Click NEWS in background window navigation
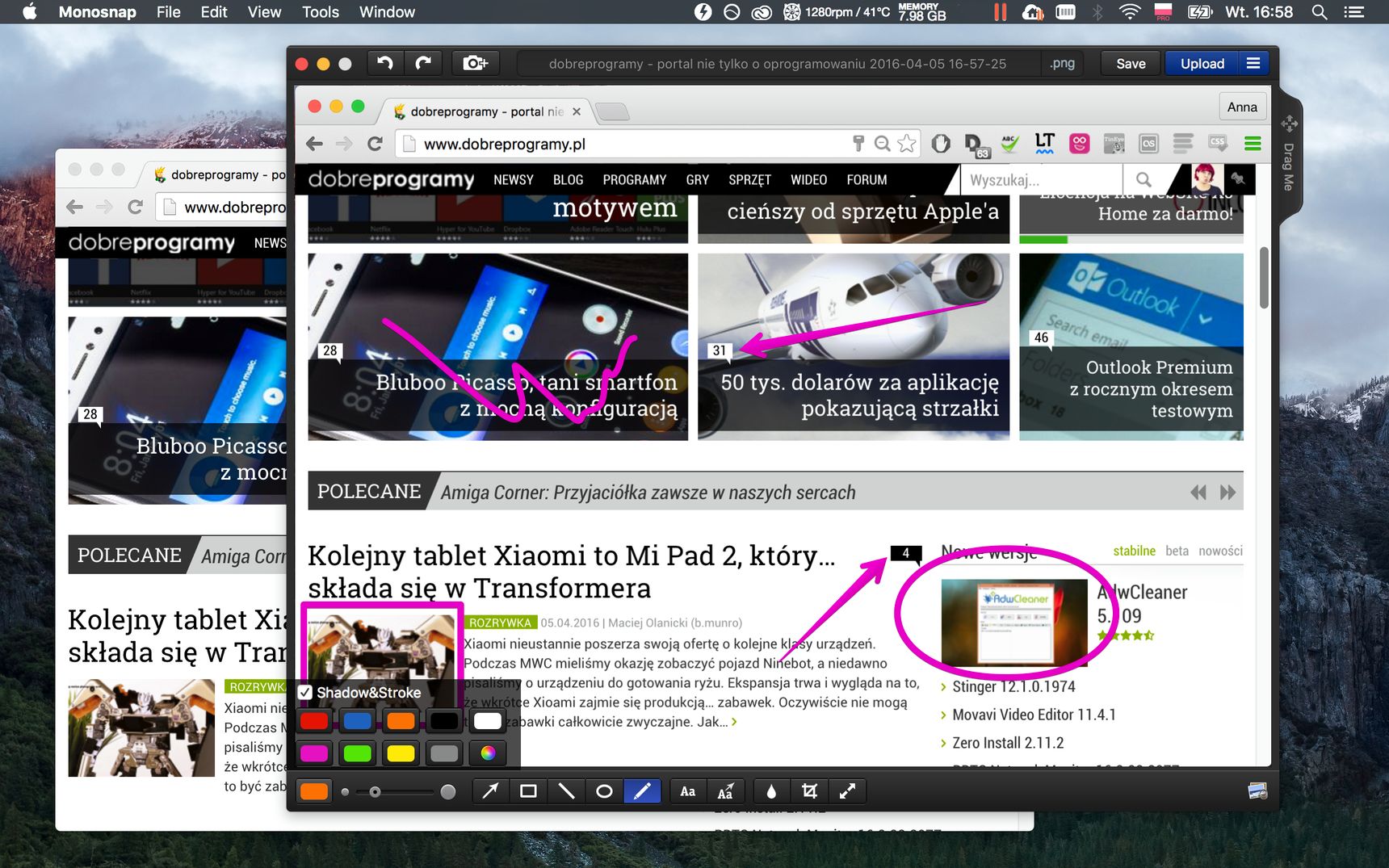Viewport: 1389px width, 868px height. pyautogui.click(x=270, y=243)
